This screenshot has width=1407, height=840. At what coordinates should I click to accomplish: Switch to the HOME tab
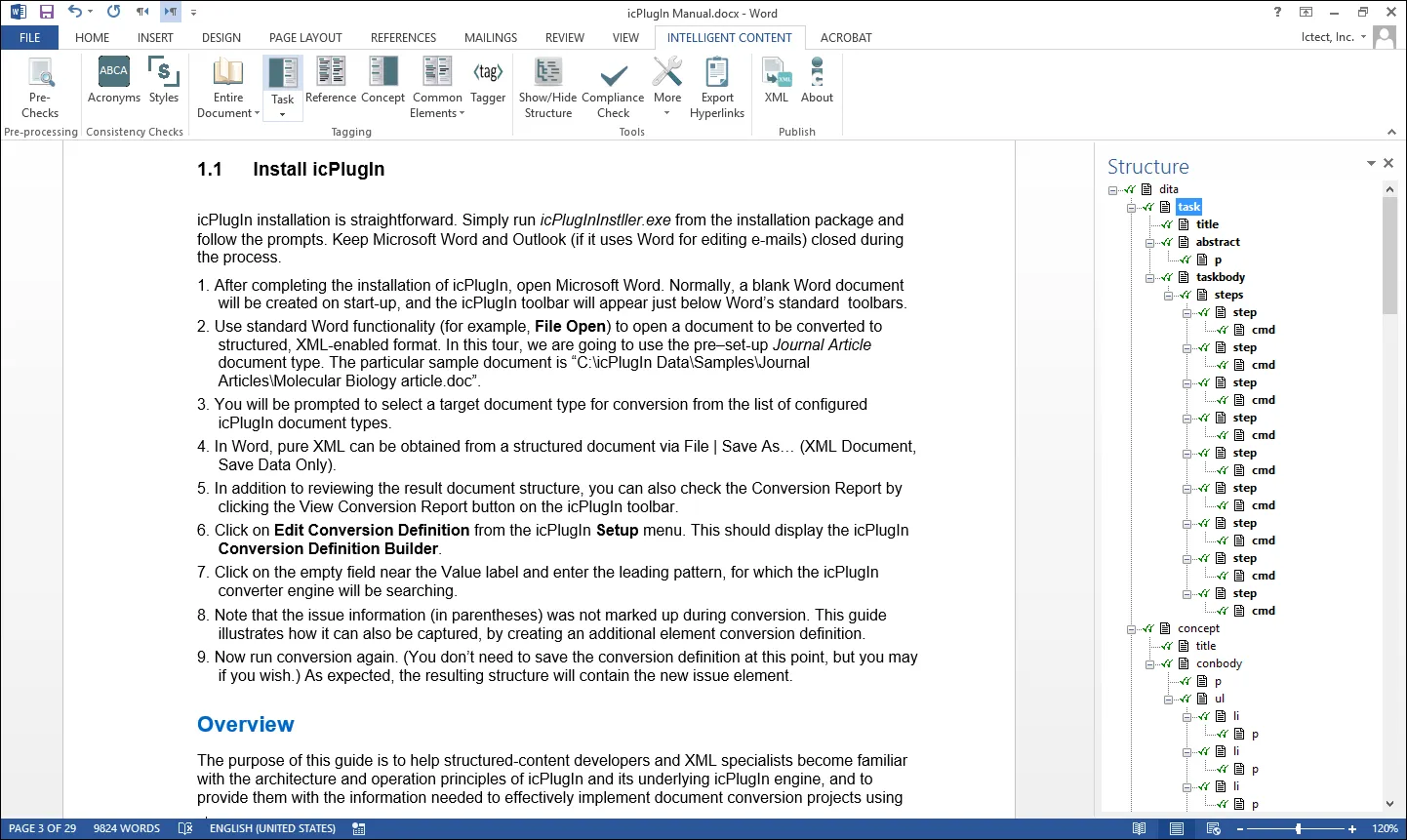coord(93,38)
